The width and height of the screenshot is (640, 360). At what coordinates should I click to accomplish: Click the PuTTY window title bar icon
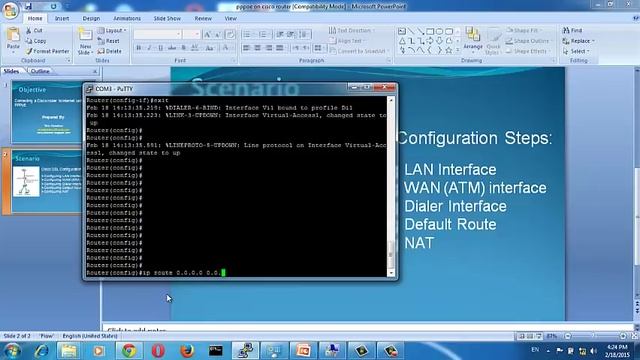[x=89, y=89]
